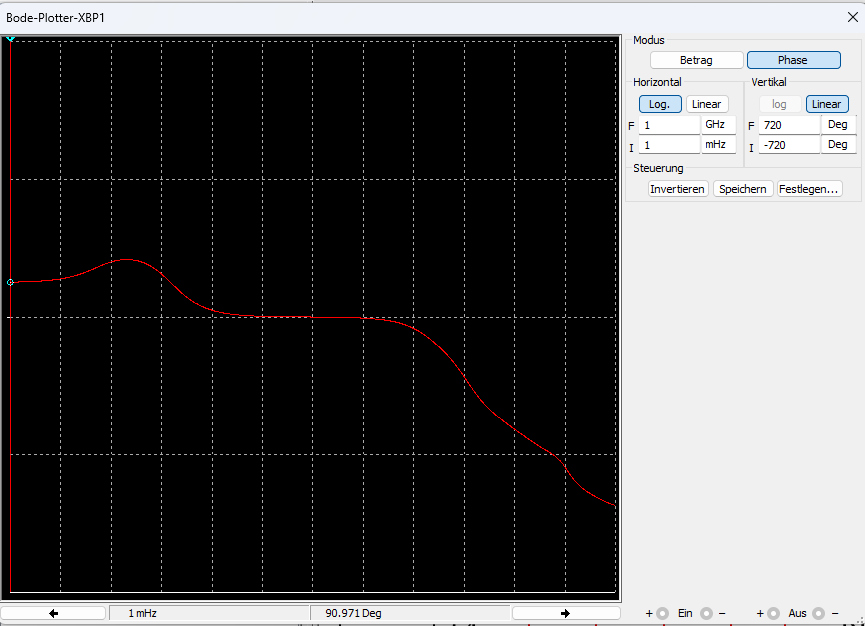Click the Modus group label
The height and width of the screenshot is (626, 865).
(649, 40)
